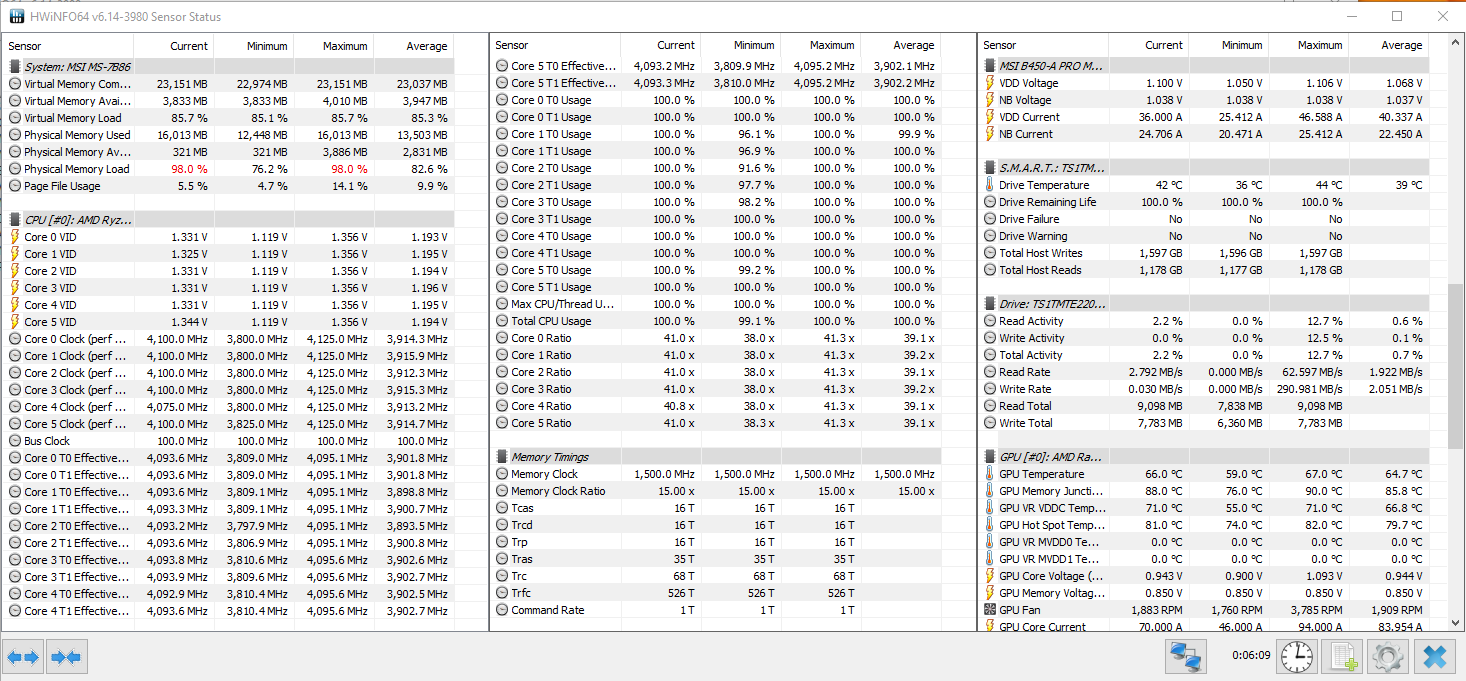Image resolution: width=1466 pixels, height=681 pixels.
Task: Click the expand columns left-right arrows button
Action: click(23, 657)
